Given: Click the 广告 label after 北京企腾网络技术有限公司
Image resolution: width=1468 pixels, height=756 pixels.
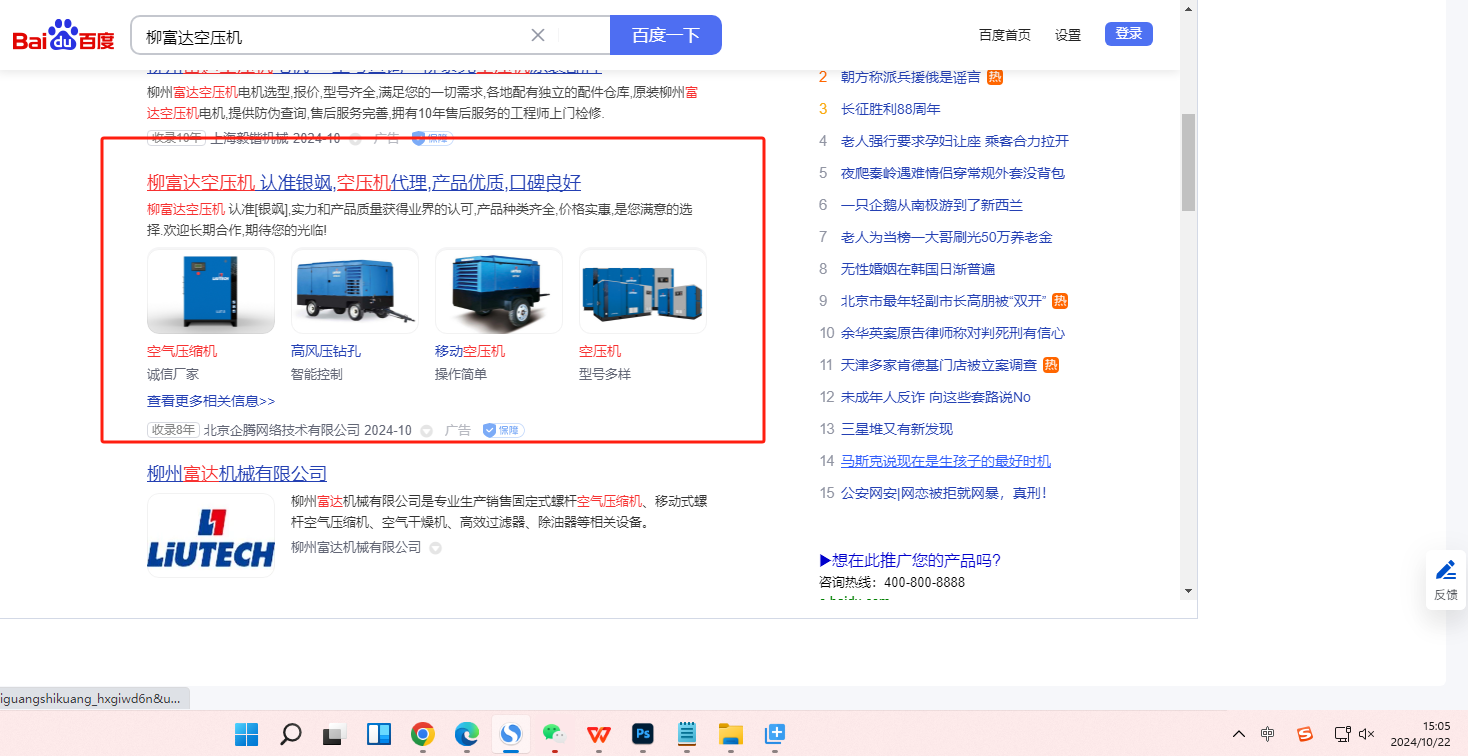Looking at the screenshot, I should point(458,430).
